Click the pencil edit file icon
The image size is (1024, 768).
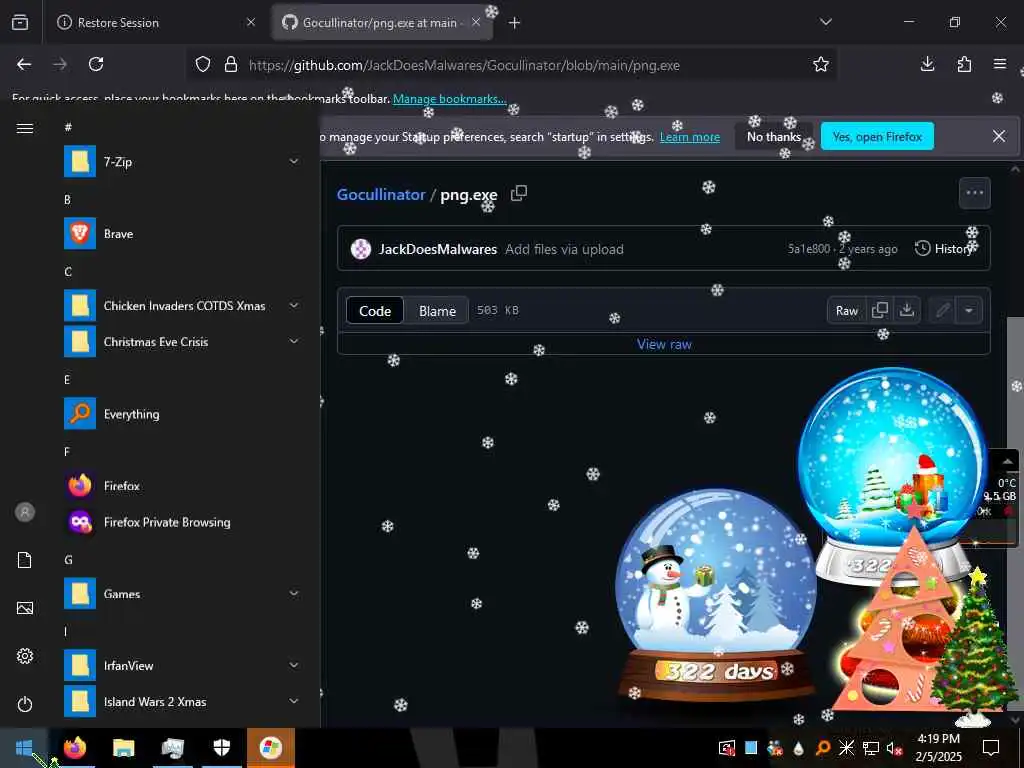[942, 310]
